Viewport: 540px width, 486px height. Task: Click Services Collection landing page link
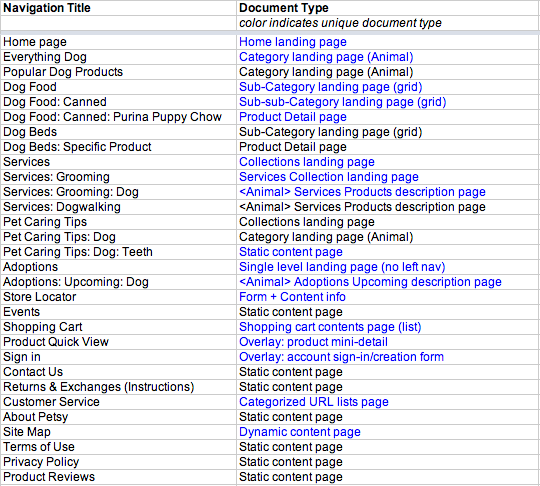(x=329, y=177)
